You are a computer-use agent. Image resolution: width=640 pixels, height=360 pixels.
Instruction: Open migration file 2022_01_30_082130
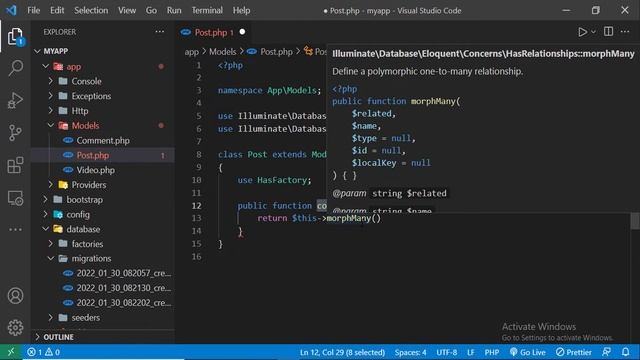click(x=103, y=288)
